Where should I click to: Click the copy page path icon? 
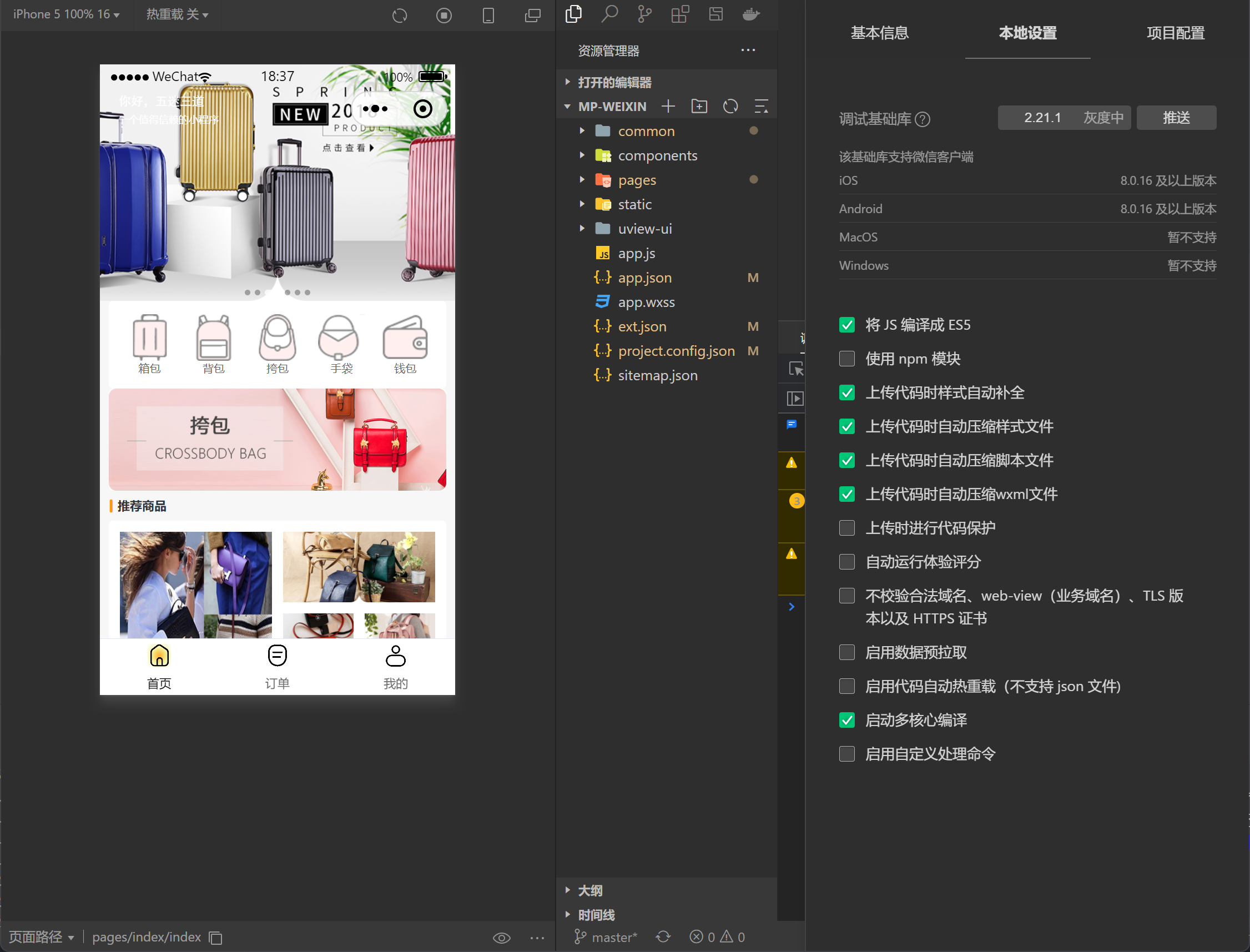[216, 938]
